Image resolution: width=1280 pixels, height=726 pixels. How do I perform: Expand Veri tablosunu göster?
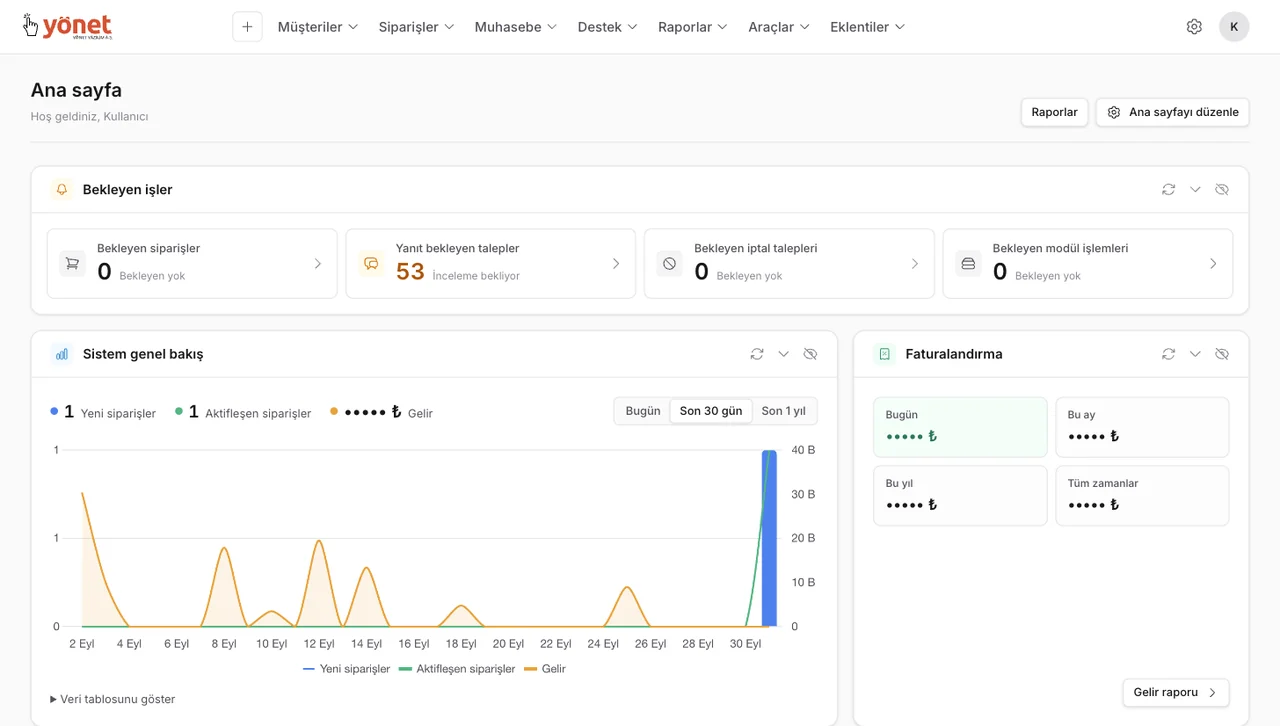113,699
